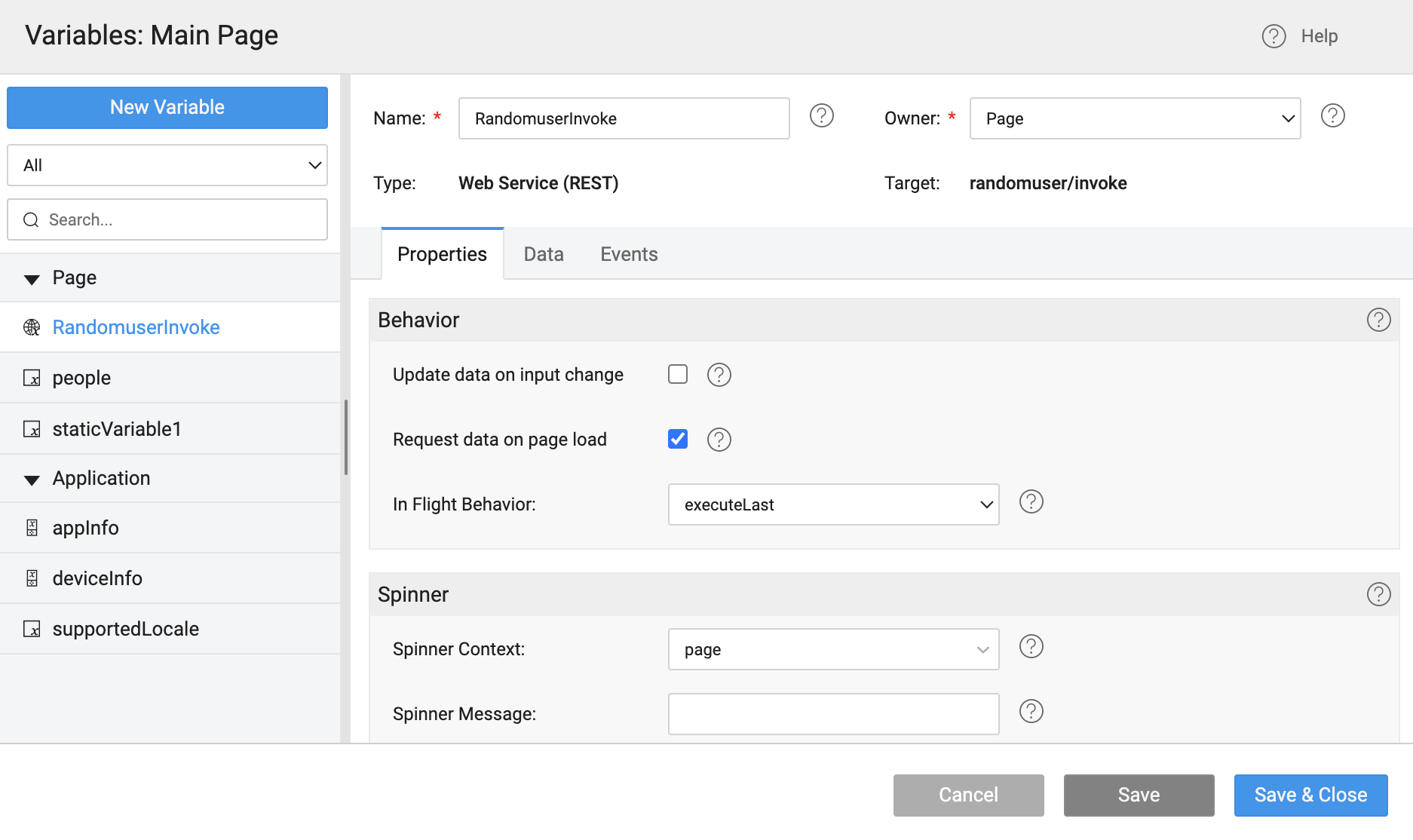The width and height of the screenshot is (1413, 840).
Task: Select the staticVariable1 variable in list
Action: click(x=117, y=429)
